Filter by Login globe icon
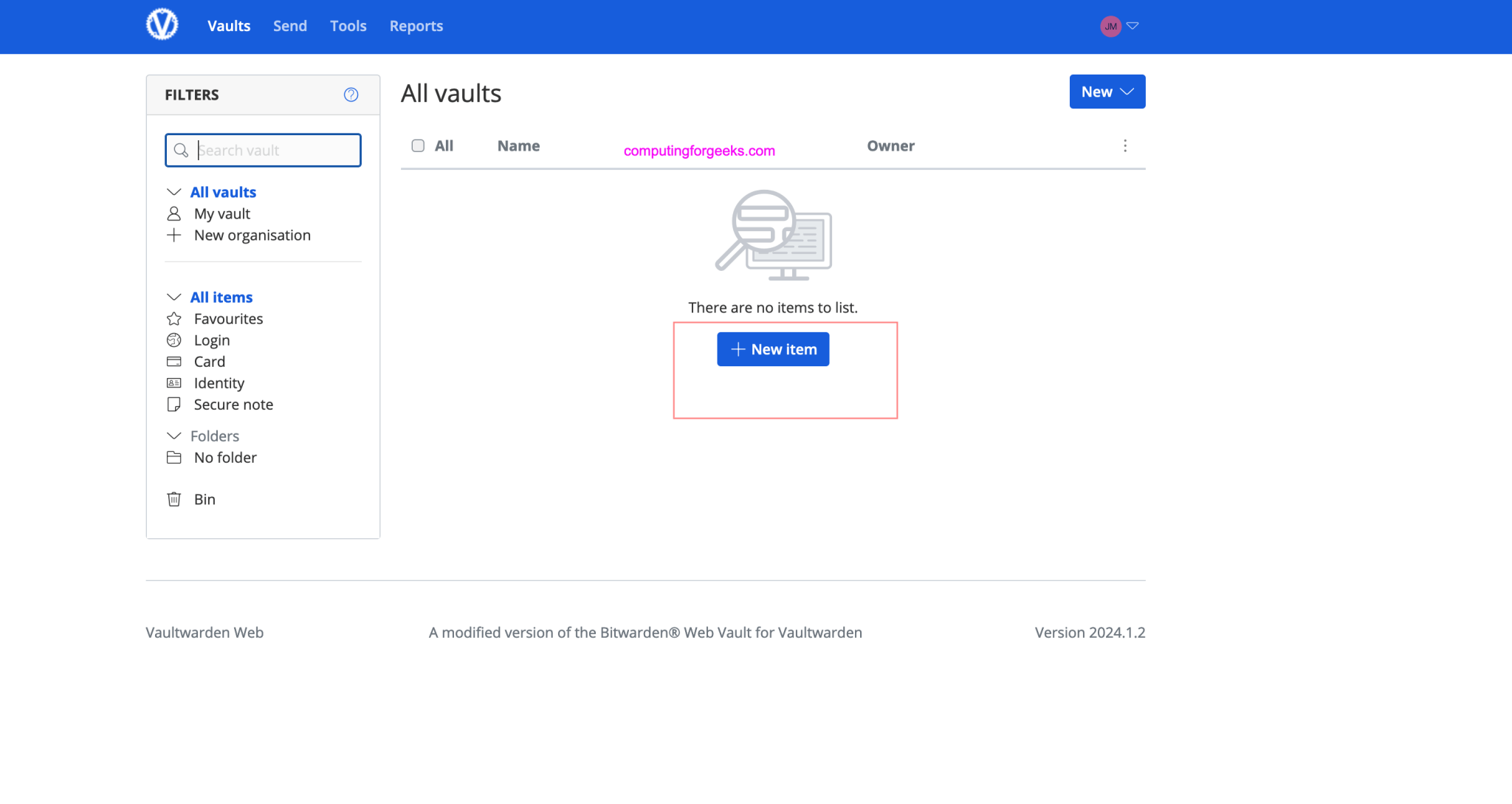The image size is (1512, 804). [174, 340]
